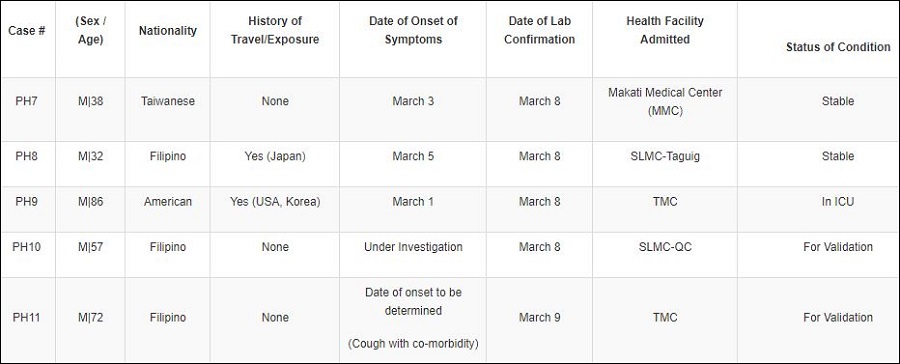Click the Yes (Japan) travel history cell
Image resolution: width=900 pixels, height=364 pixels.
coord(275,156)
